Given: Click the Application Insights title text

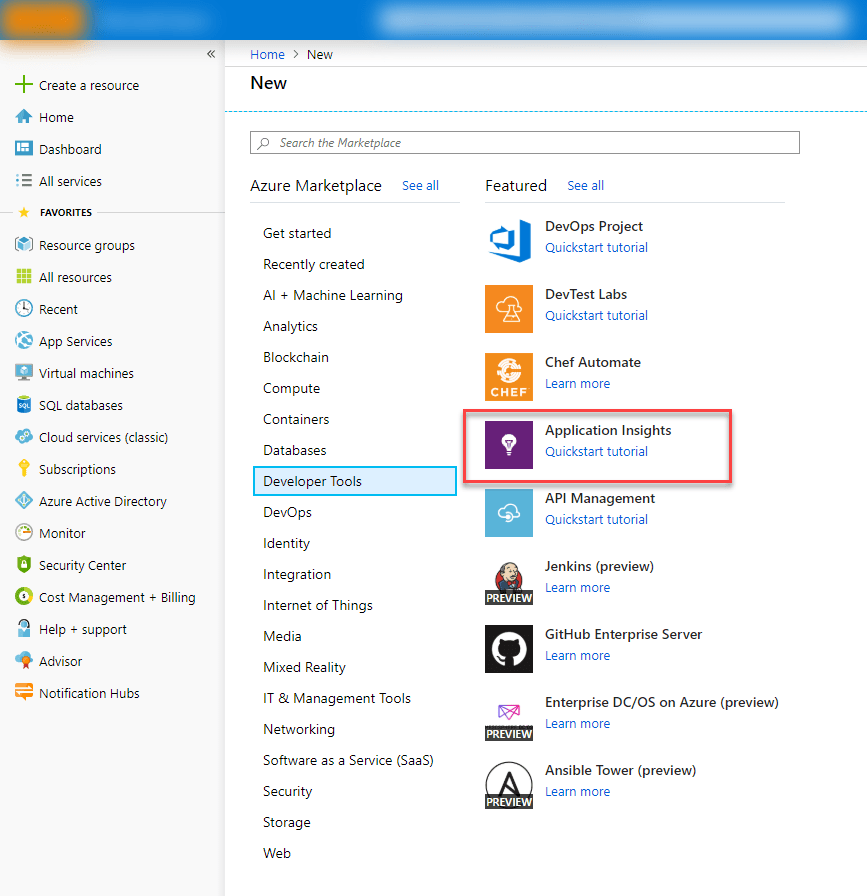Looking at the screenshot, I should click(608, 430).
